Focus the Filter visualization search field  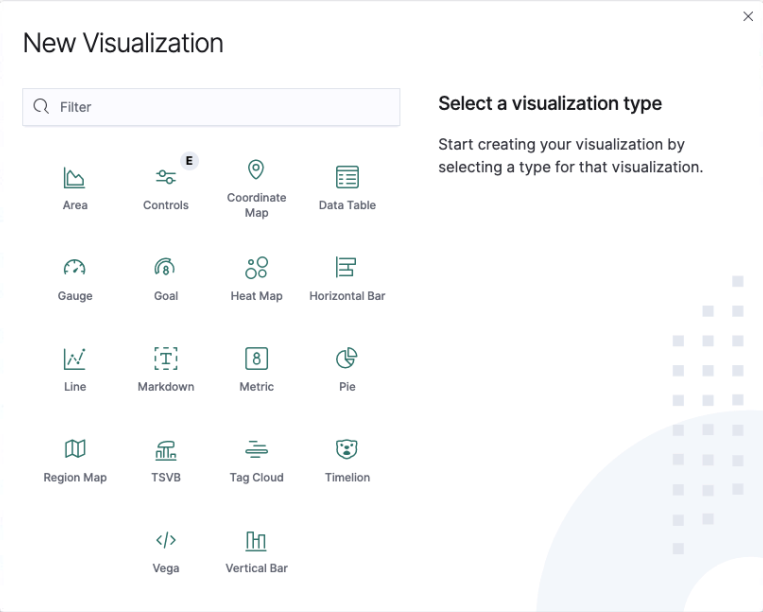click(211, 107)
